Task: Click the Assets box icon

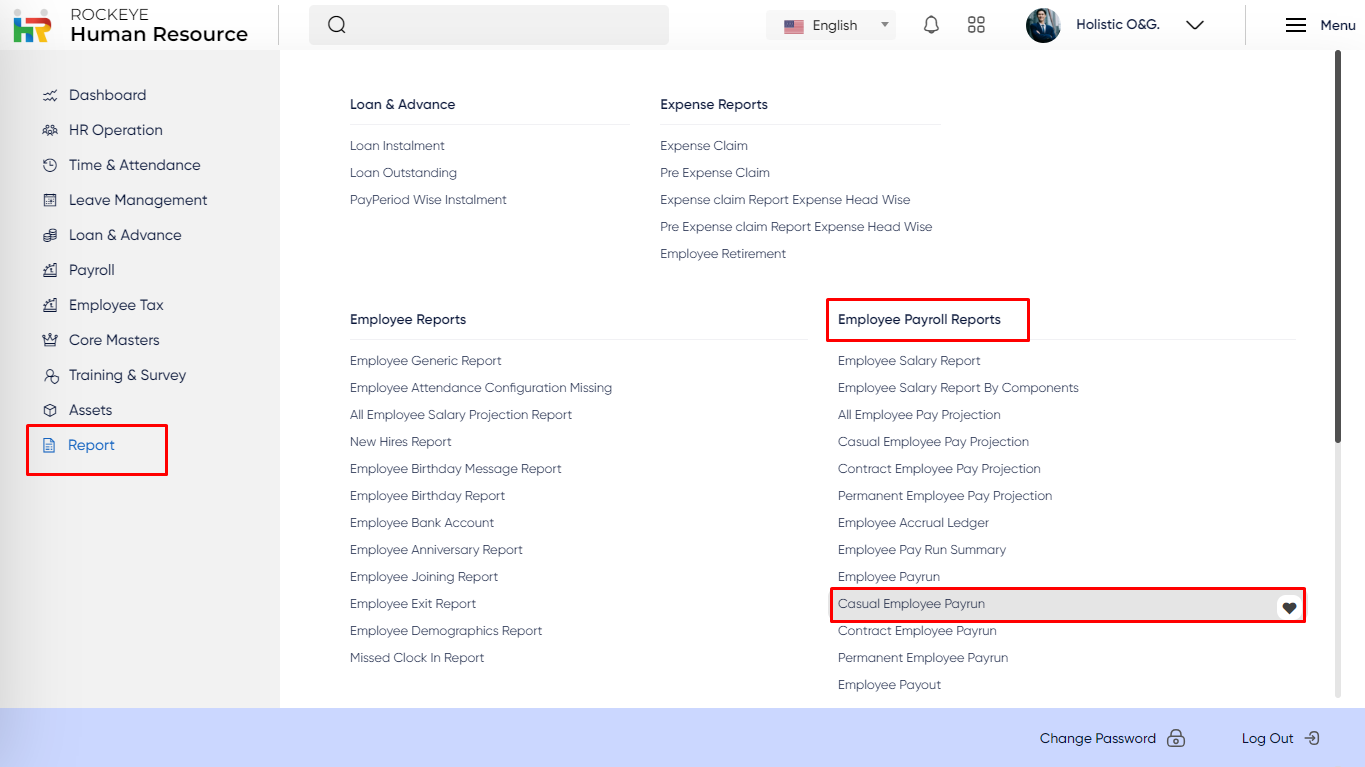Action: point(50,410)
